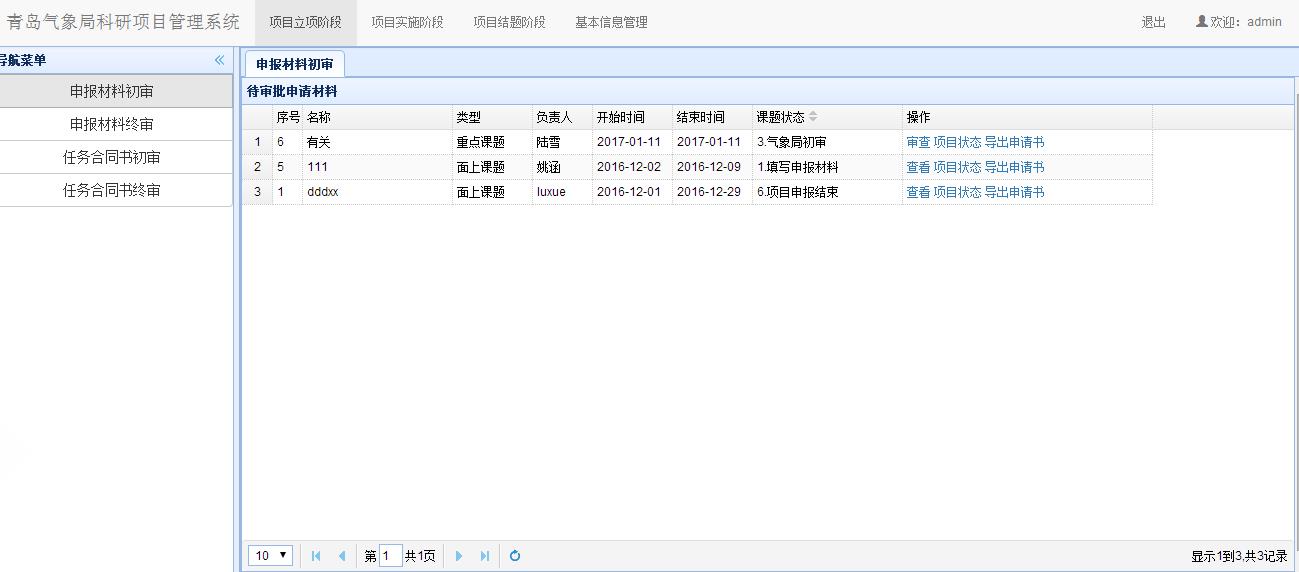The height and width of the screenshot is (572, 1299).
Task: Click the 陆雪 owner cell
Action: coord(562,142)
